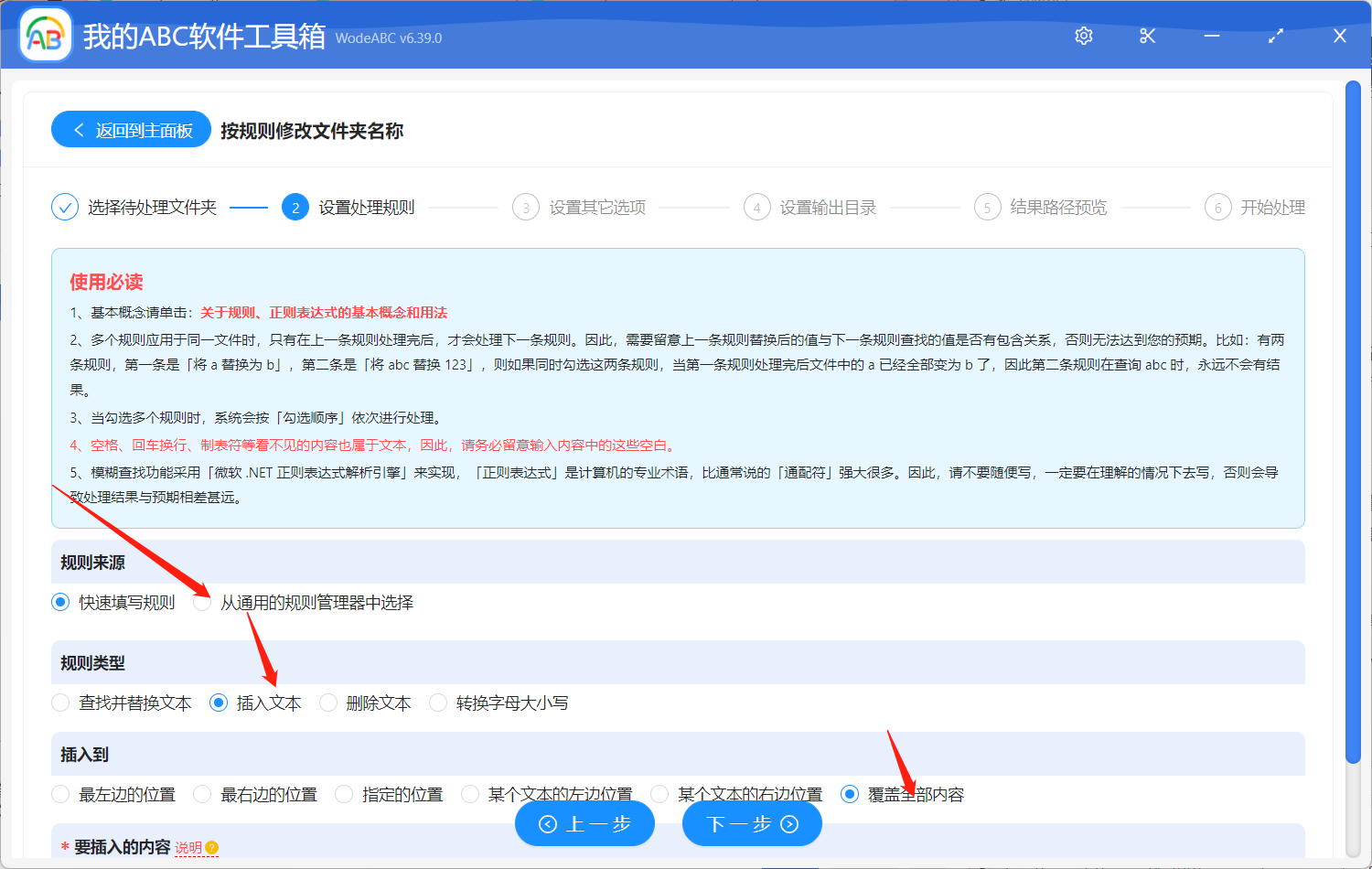Click the 返回到主面板 button
This screenshot has width=1372, height=869.
[131, 129]
